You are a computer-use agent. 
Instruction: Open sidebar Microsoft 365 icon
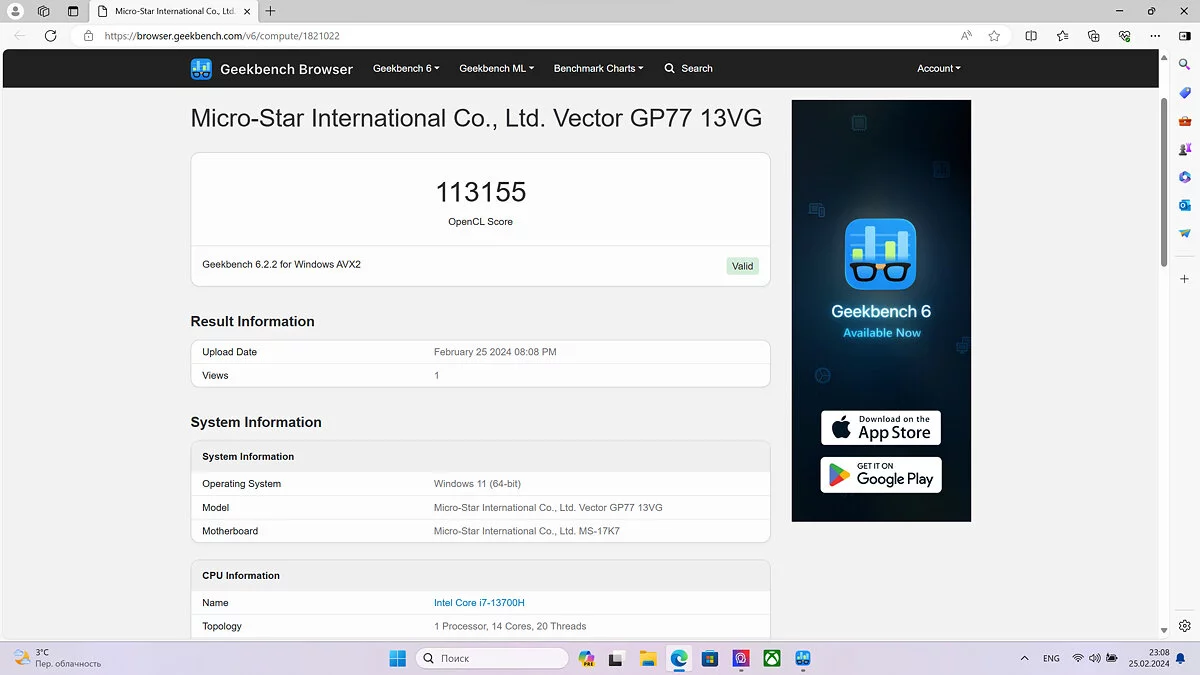(x=1185, y=177)
